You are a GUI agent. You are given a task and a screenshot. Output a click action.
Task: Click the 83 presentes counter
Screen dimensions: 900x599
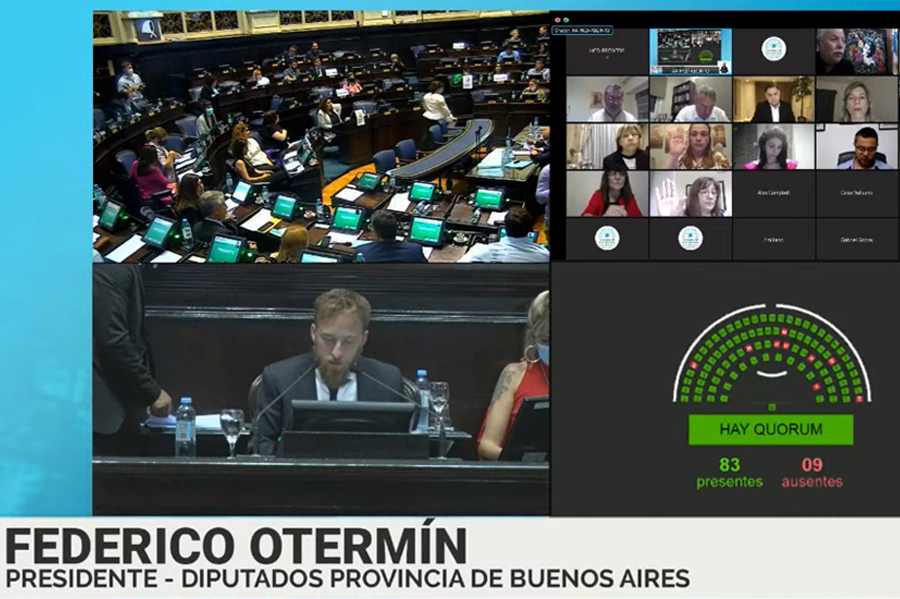pyautogui.click(x=729, y=472)
